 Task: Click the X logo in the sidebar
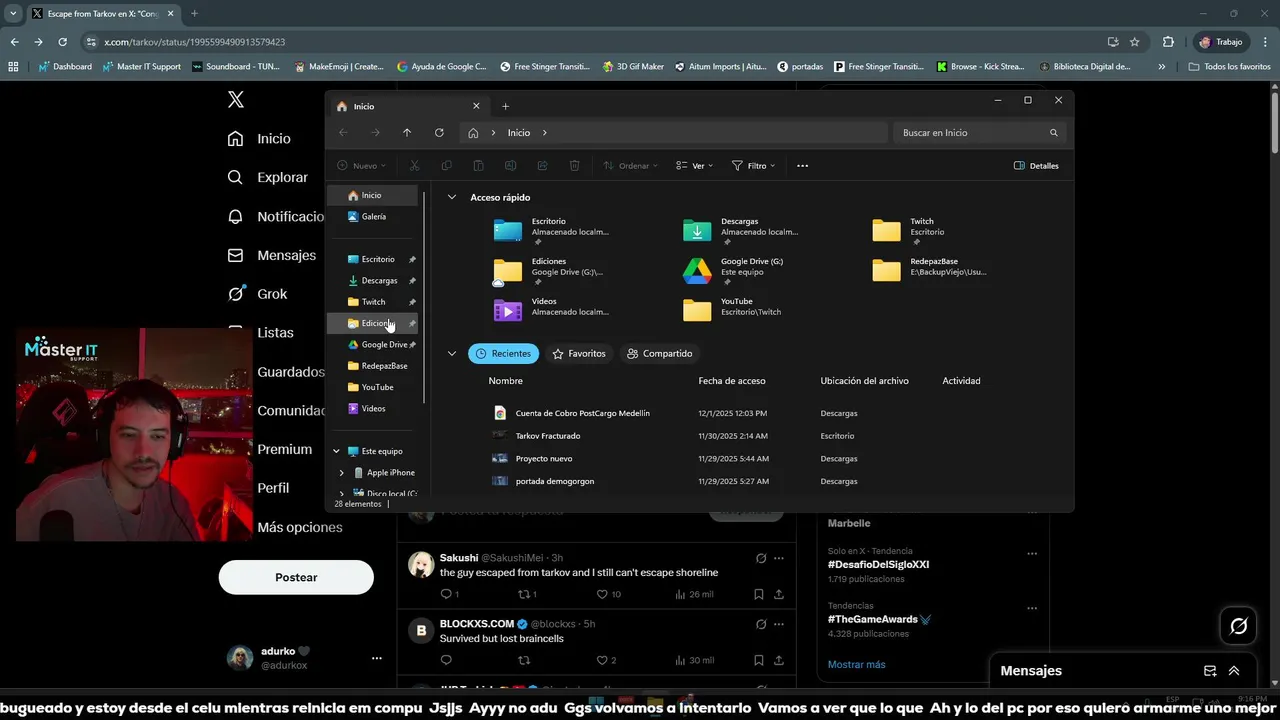point(236,99)
